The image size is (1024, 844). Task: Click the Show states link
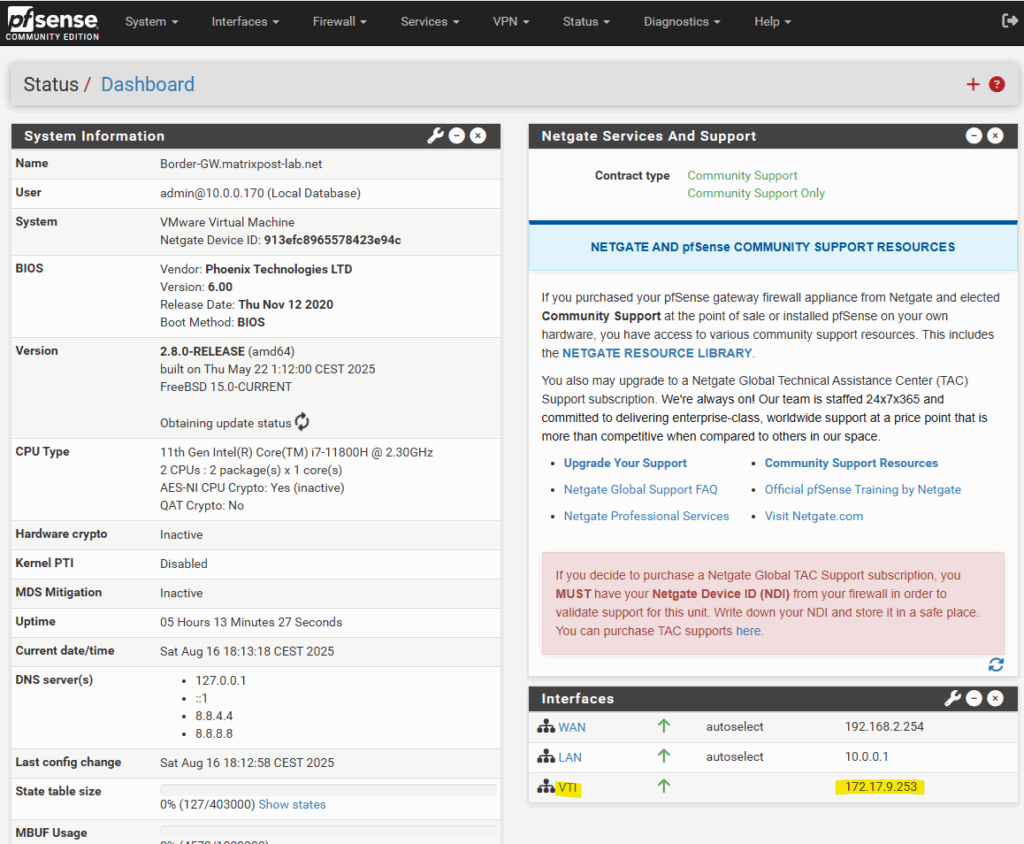292,805
